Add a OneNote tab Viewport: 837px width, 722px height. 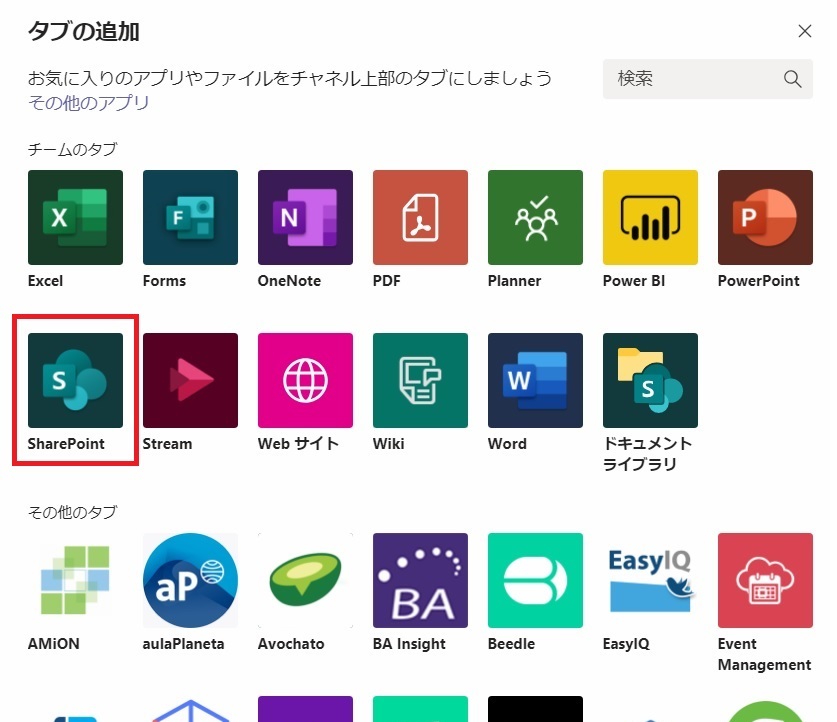click(305, 217)
